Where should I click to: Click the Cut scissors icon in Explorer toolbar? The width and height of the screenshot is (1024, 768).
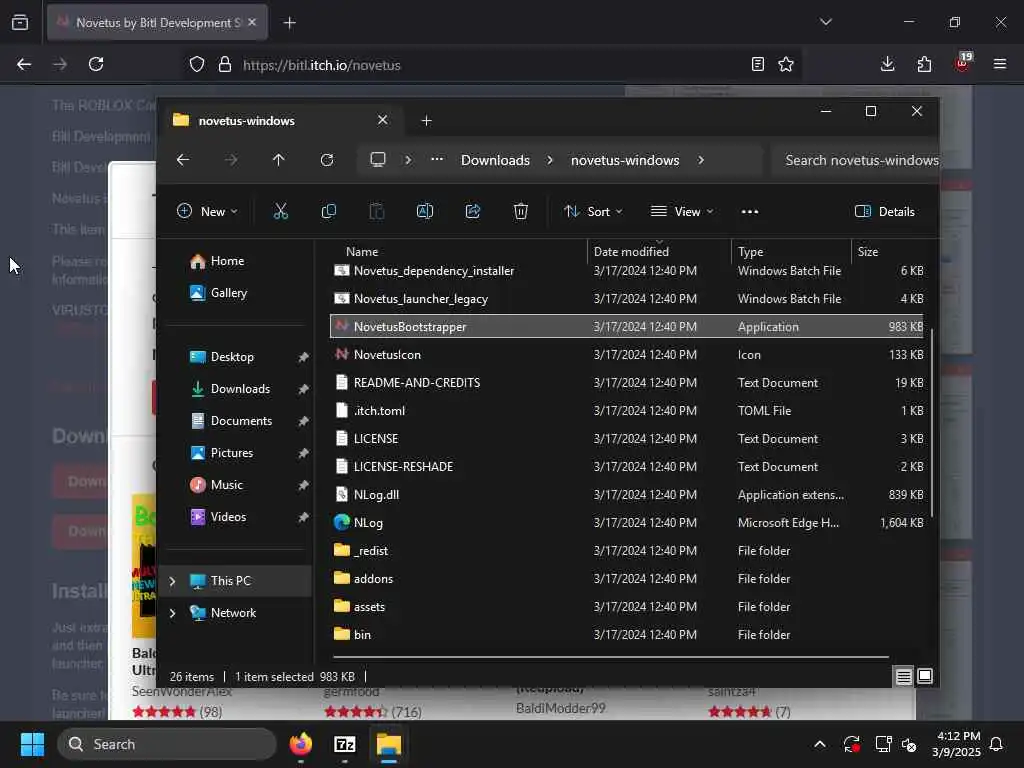(280, 212)
